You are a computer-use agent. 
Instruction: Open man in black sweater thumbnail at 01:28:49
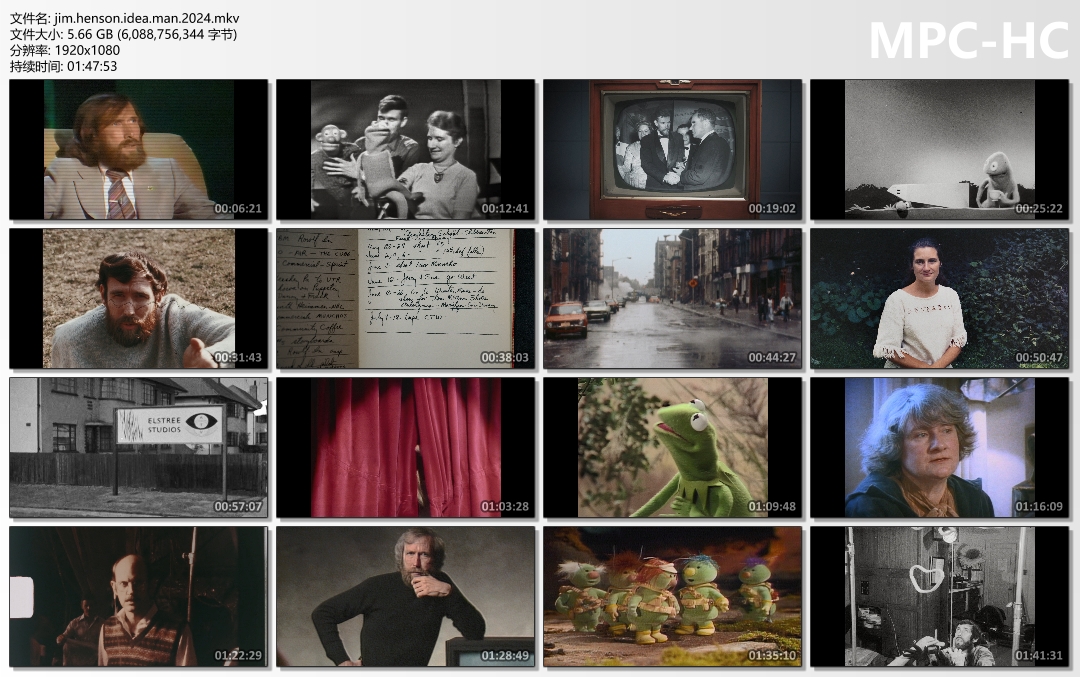[405, 596]
